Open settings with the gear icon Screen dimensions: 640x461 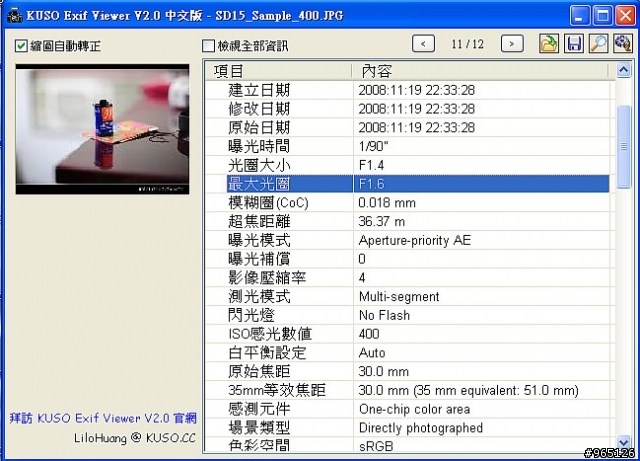(623, 44)
